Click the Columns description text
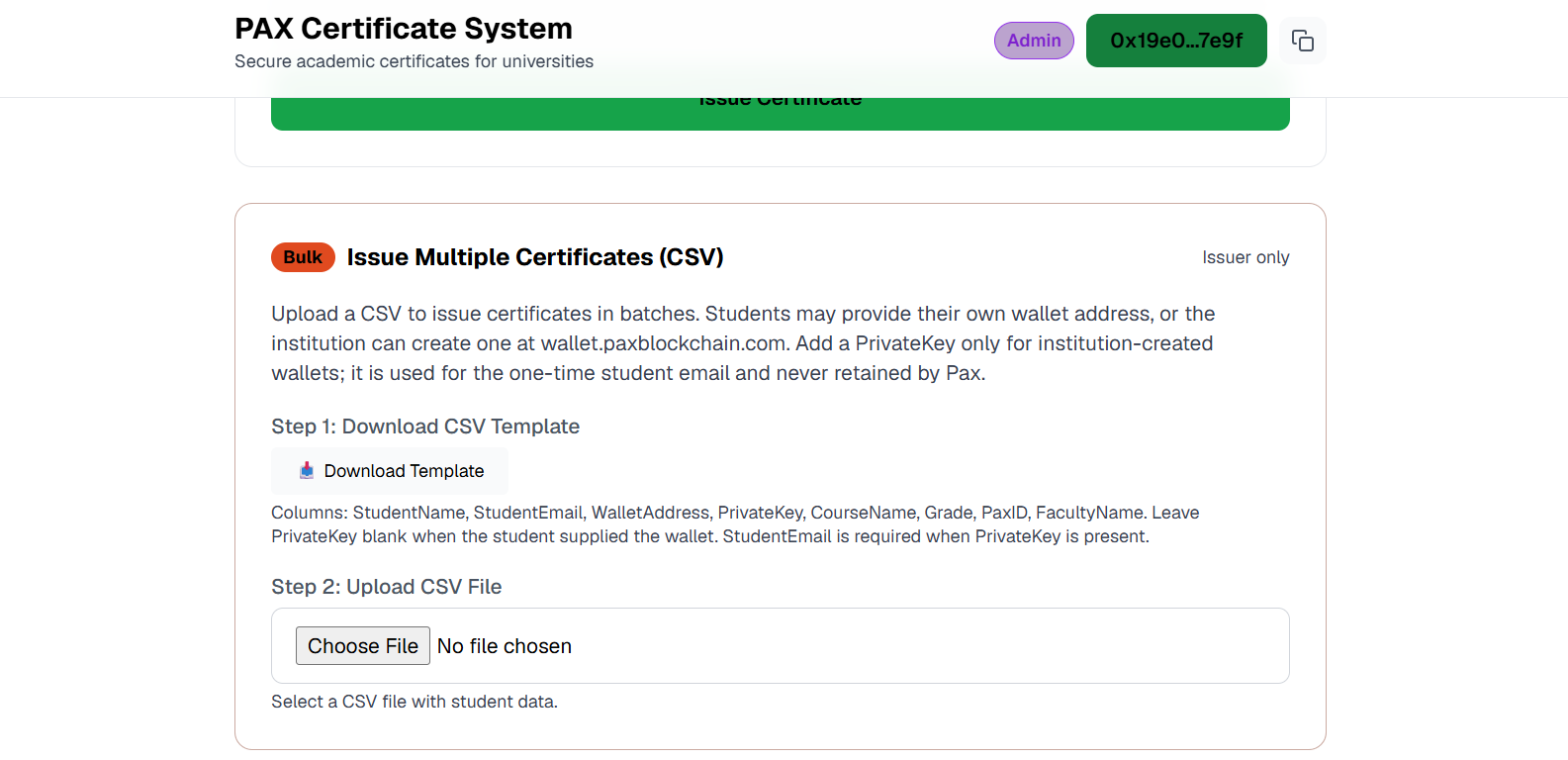 (x=735, y=524)
